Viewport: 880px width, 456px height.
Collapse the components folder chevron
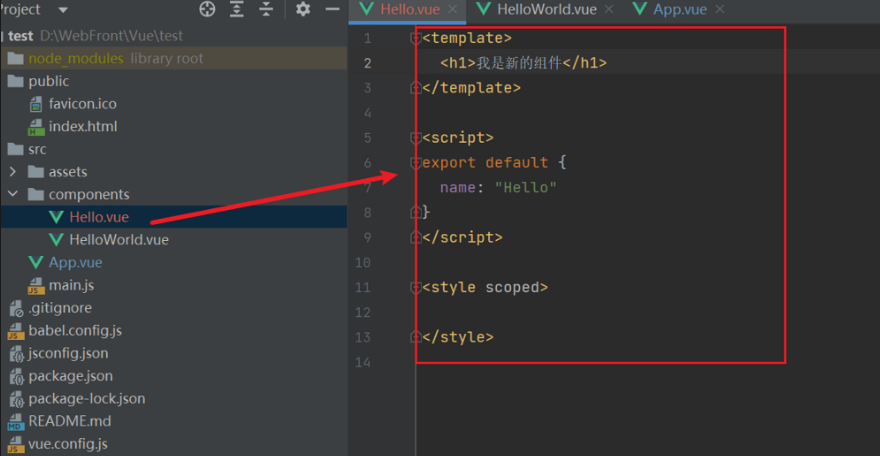click(13, 194)
